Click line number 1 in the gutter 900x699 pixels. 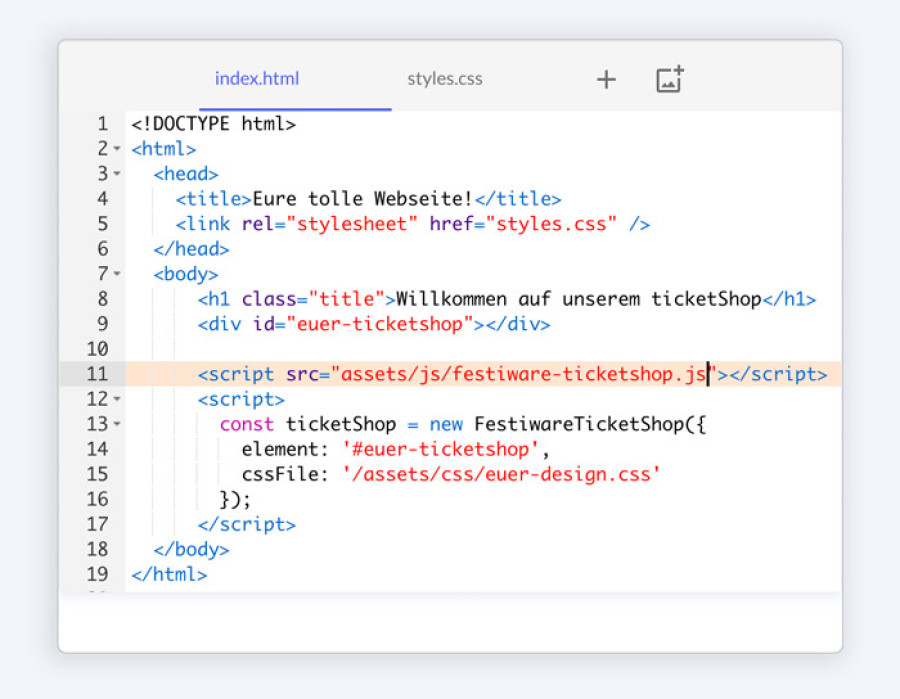(102, 125)
